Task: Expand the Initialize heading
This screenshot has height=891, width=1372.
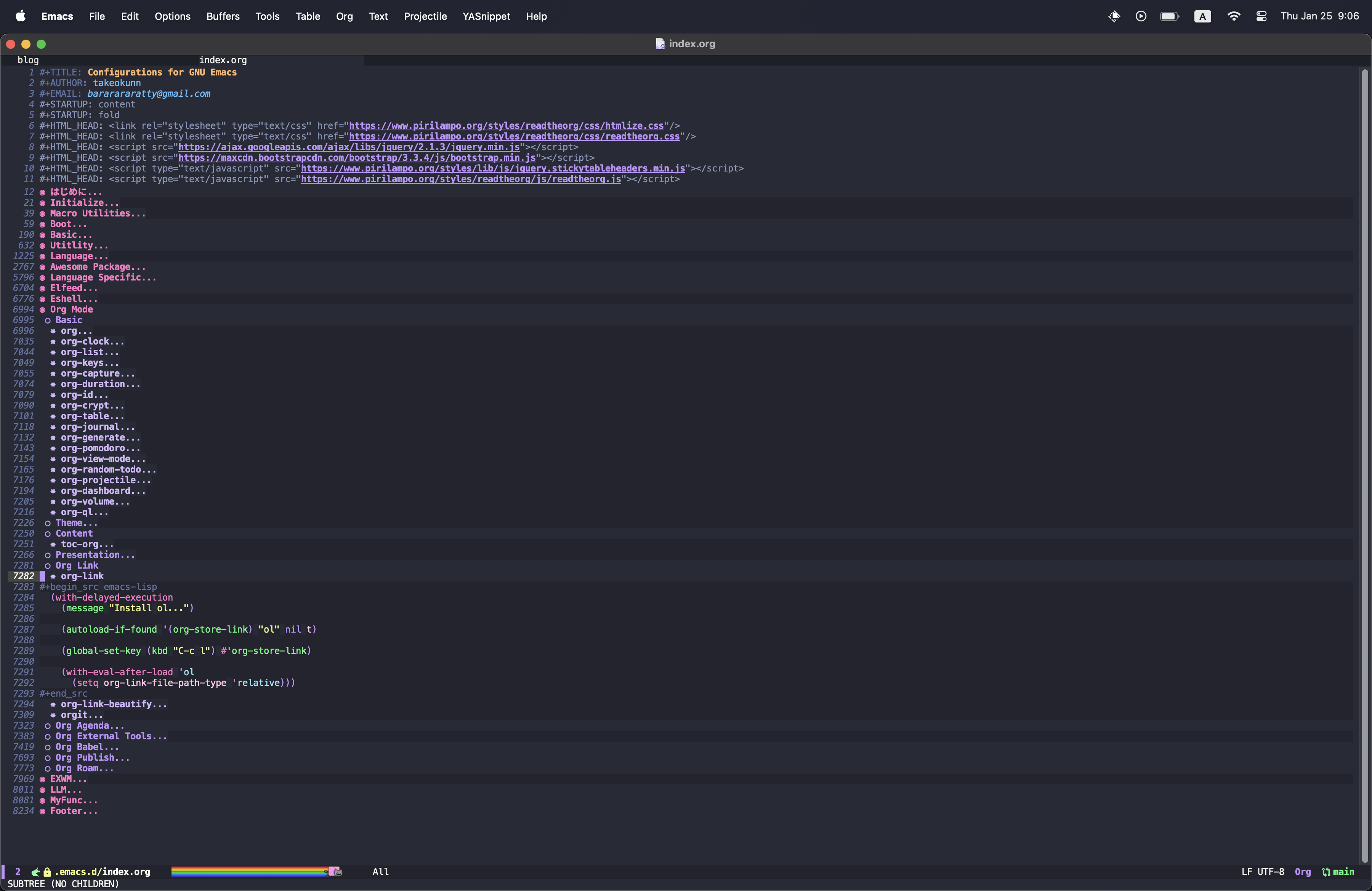Action: click(84, 203)
